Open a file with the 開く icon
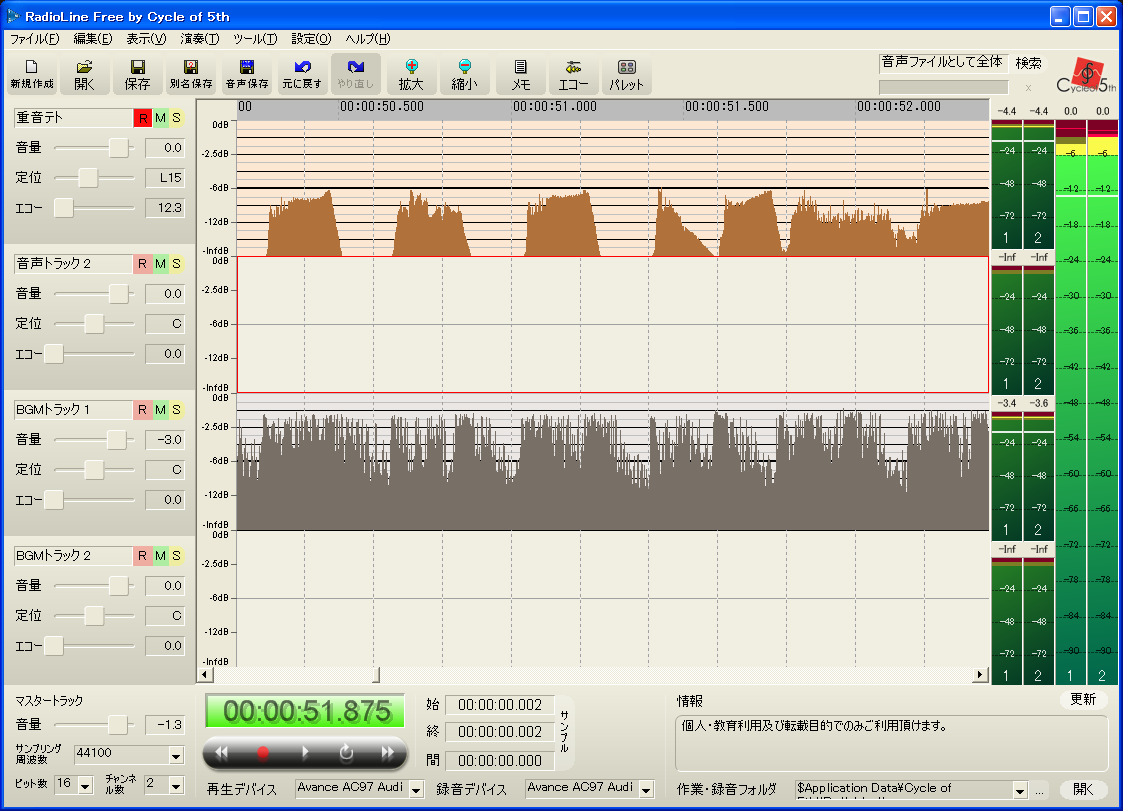Viewport: 1123px width, 811px height. click(x=85, y=74)
